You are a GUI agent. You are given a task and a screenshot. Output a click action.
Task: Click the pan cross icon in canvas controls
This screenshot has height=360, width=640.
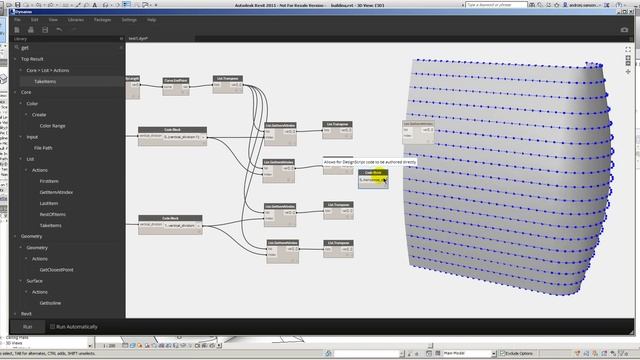click(628, 71)
